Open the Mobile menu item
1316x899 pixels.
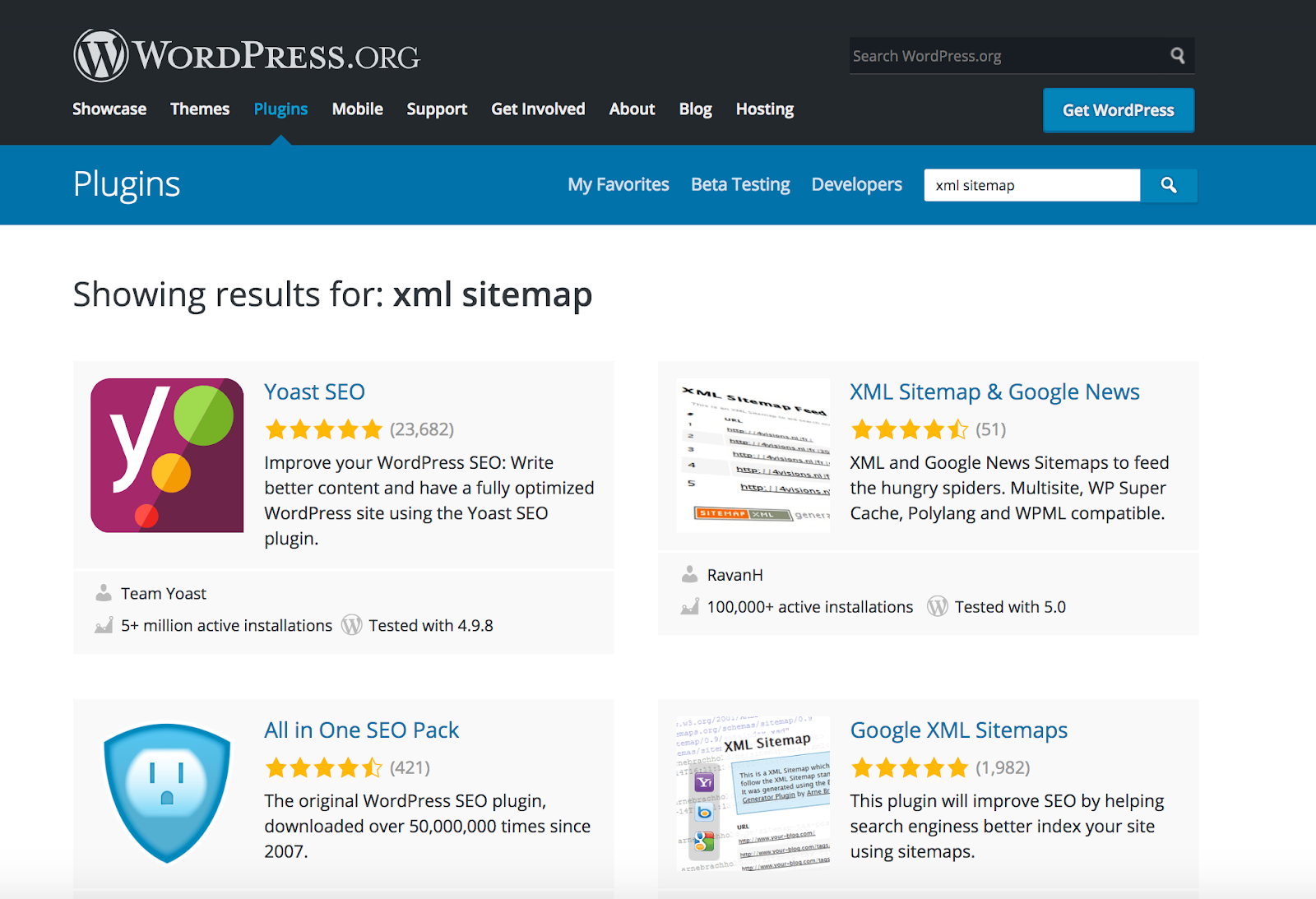coord(358,109)
